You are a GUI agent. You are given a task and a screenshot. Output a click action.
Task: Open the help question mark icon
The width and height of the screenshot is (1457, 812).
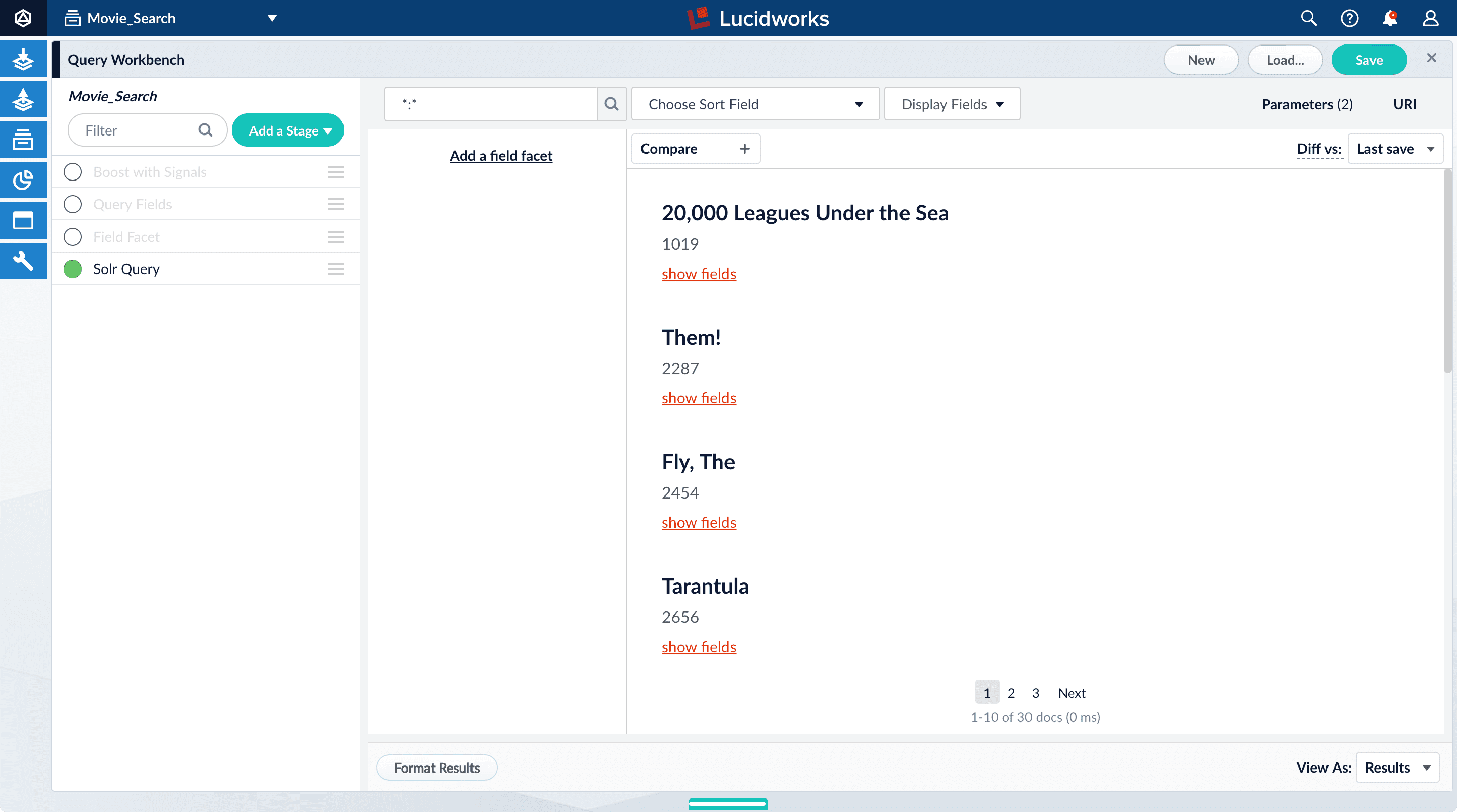[1349, 18]
